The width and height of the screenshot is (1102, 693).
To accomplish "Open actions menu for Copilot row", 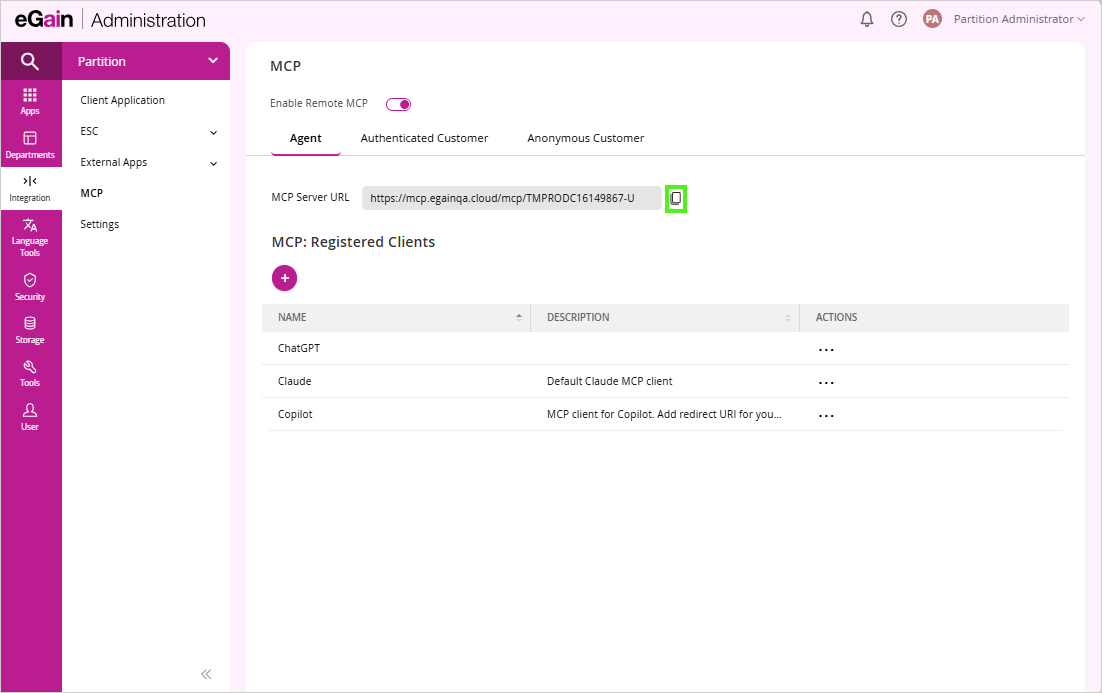I will pyautogui.click(x=826, y=415).
